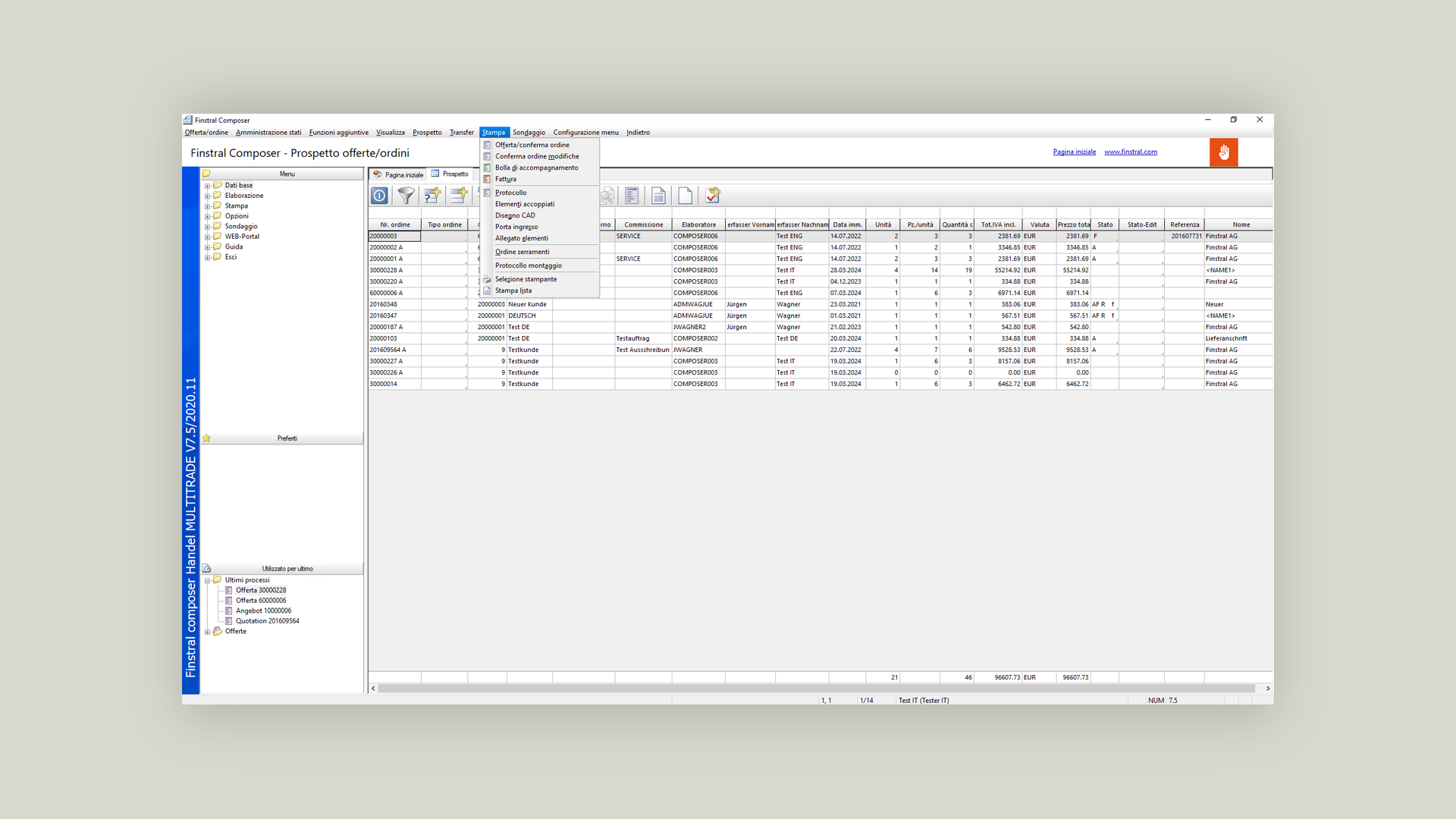Image resolution: width=1456 pixels, height=819 pixels.
Task: Click the checkmark task toolbar icon
Action: [712, 196]
